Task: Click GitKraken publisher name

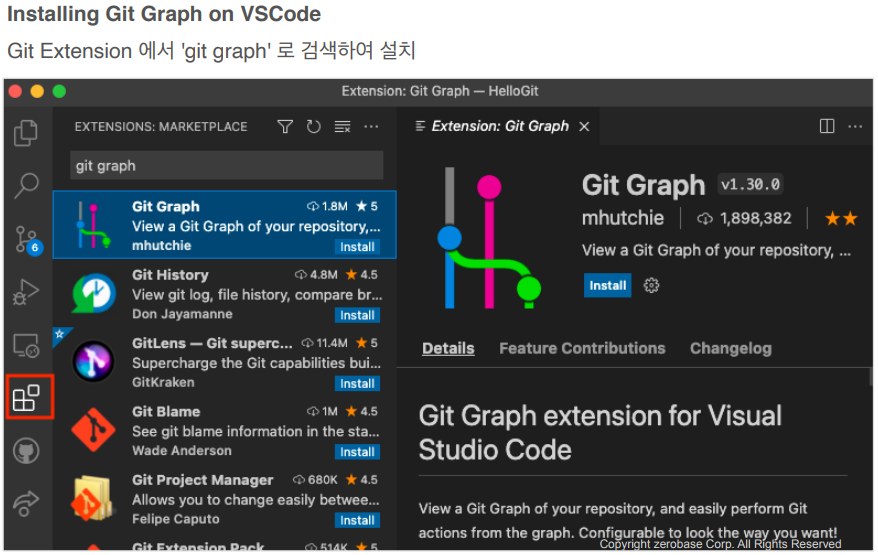Action: point(164,383)
